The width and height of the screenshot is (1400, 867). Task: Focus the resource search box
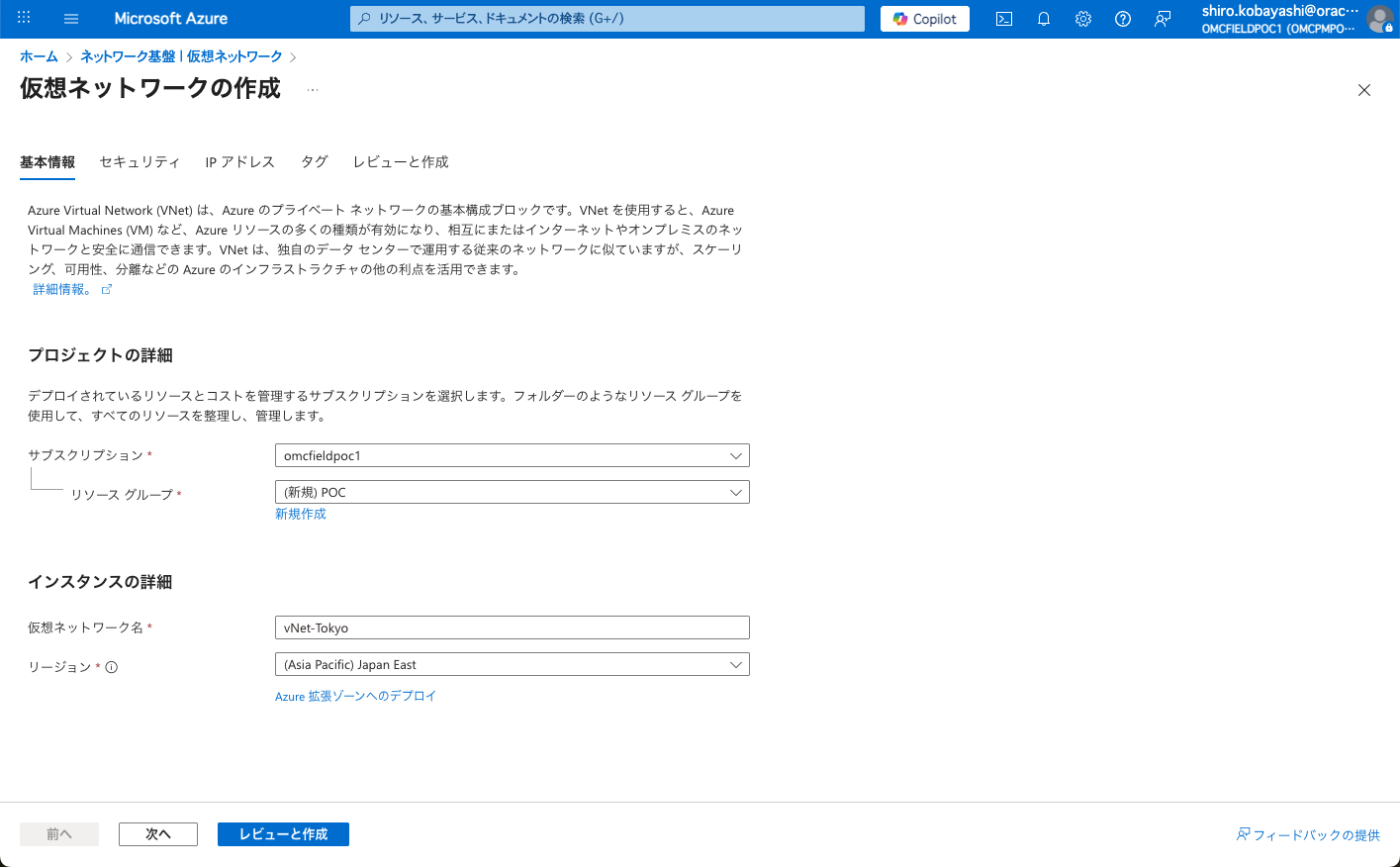[607, 19]
